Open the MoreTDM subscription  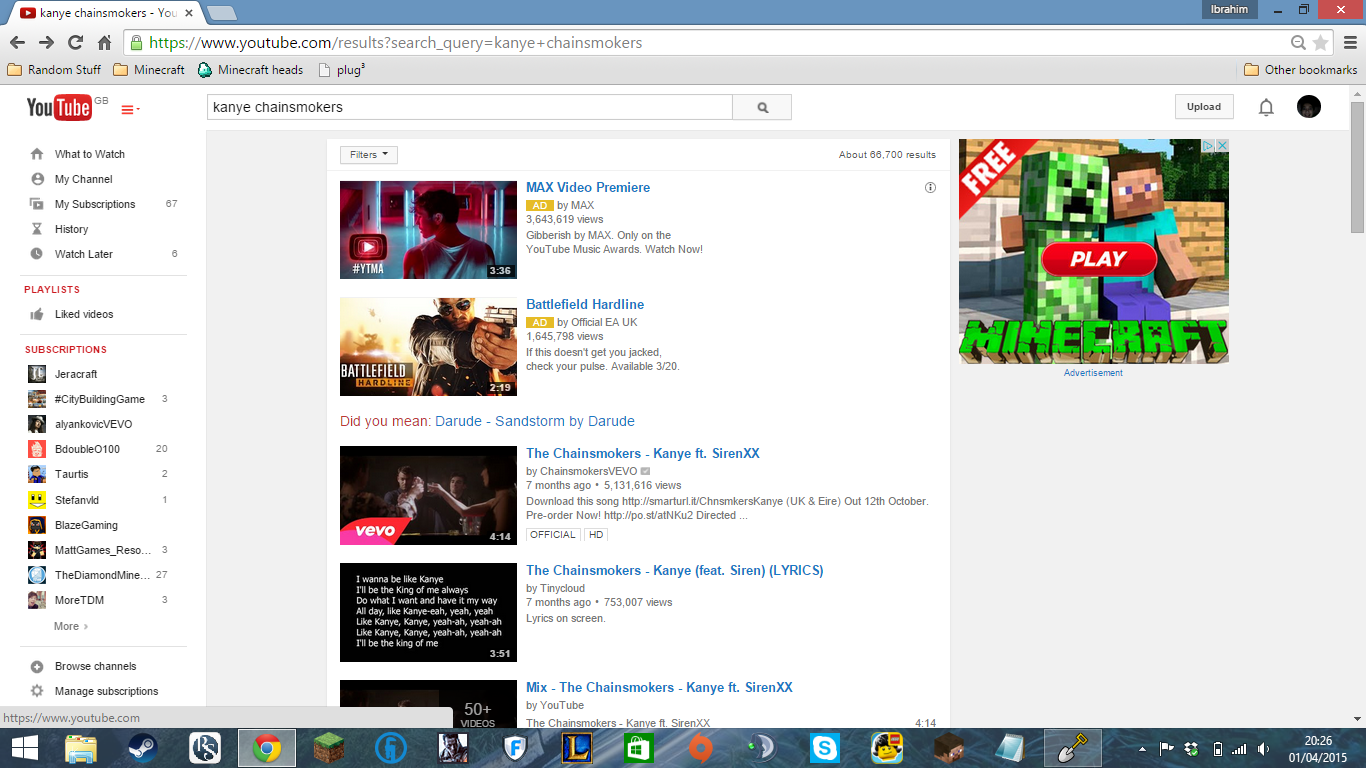coord(79,600)
